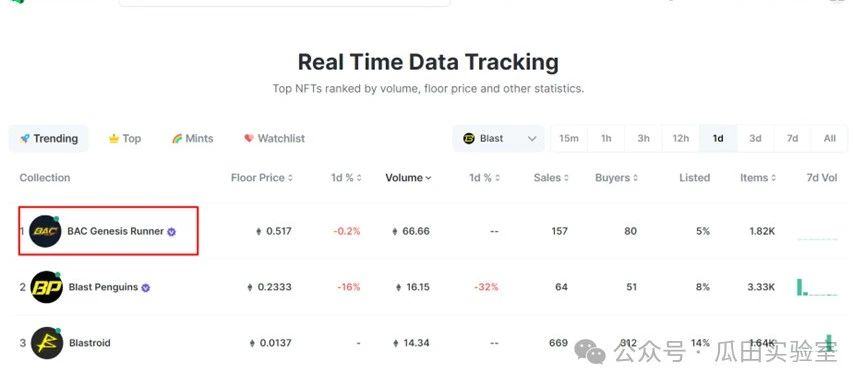Switch to the Trending tab
Screen dimensions: 865x368
[49, 138]
